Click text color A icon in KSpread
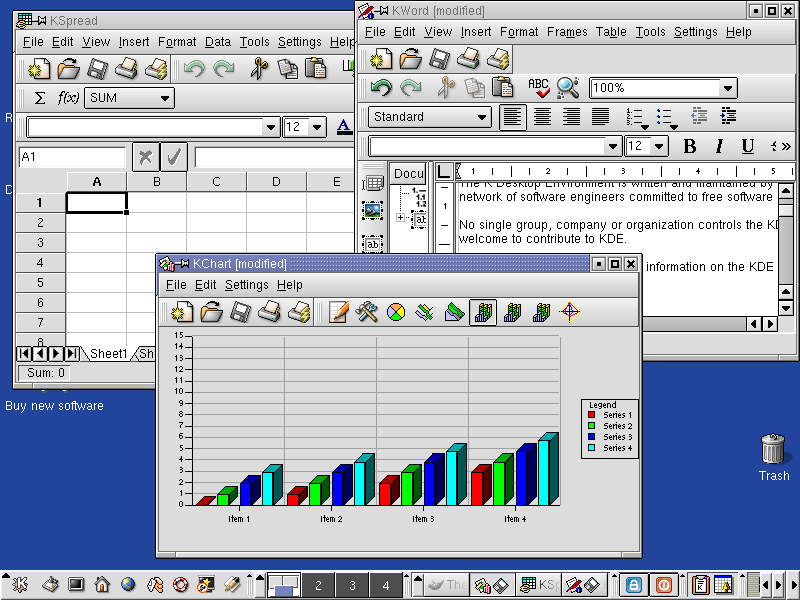Screen dimensions: 800x600 click(x=344, y=127)
